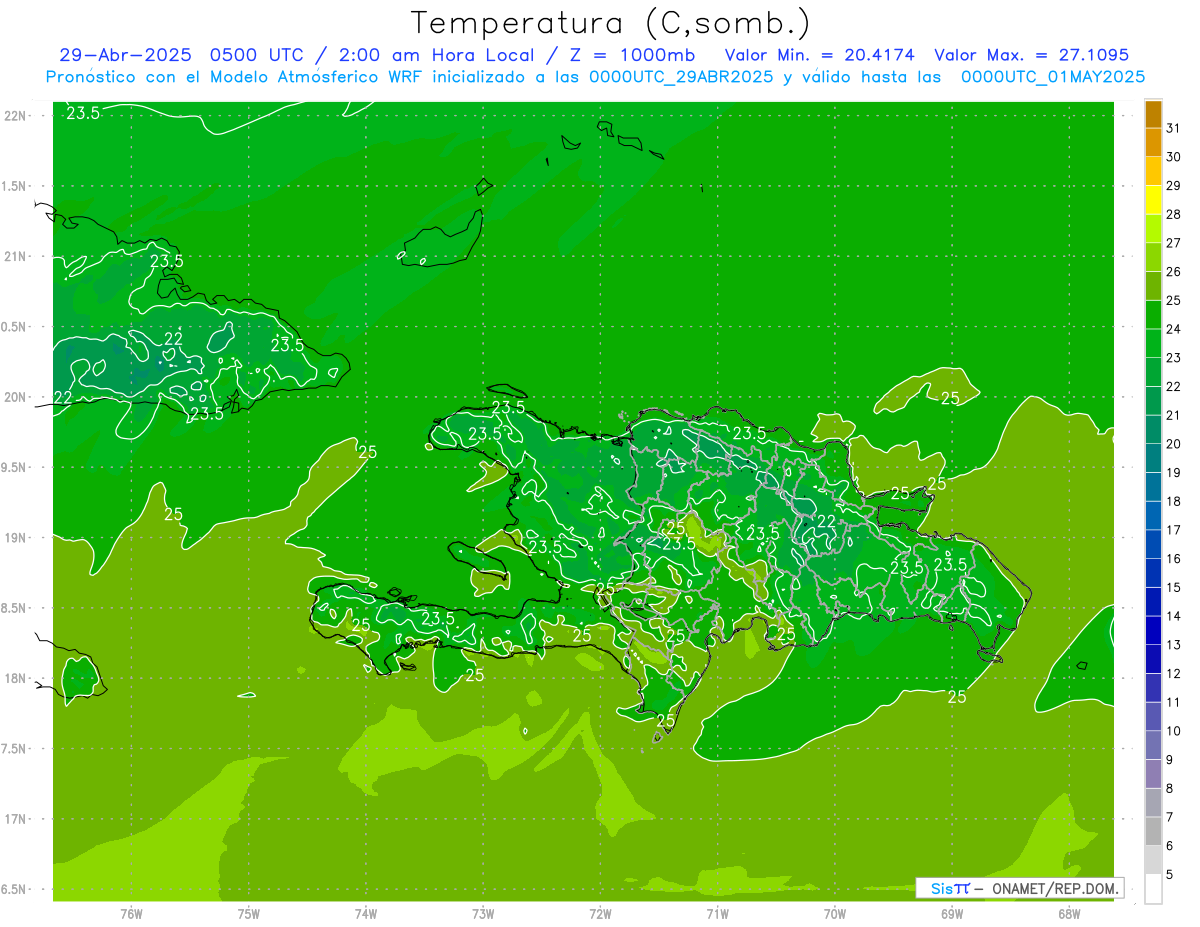Click the legend value '25'

point(1174,300)
